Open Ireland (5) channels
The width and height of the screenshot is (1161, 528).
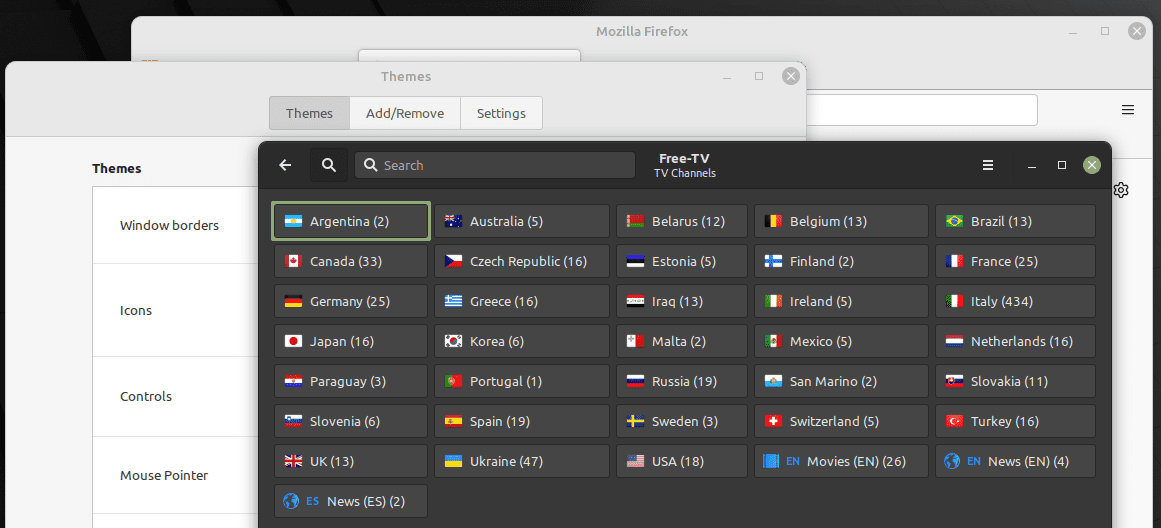coord(841,301)
